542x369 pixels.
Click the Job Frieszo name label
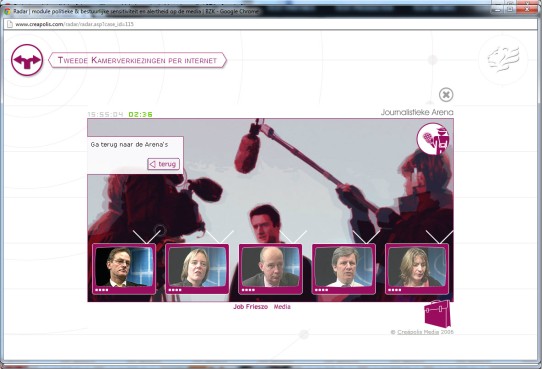pos(251,306)
